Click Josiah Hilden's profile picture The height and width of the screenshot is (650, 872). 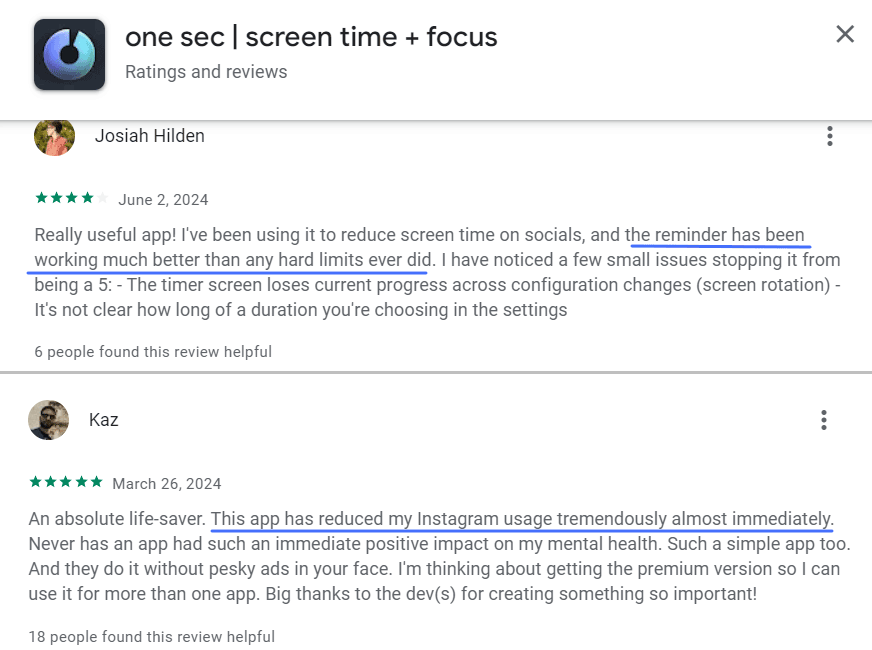54,136
